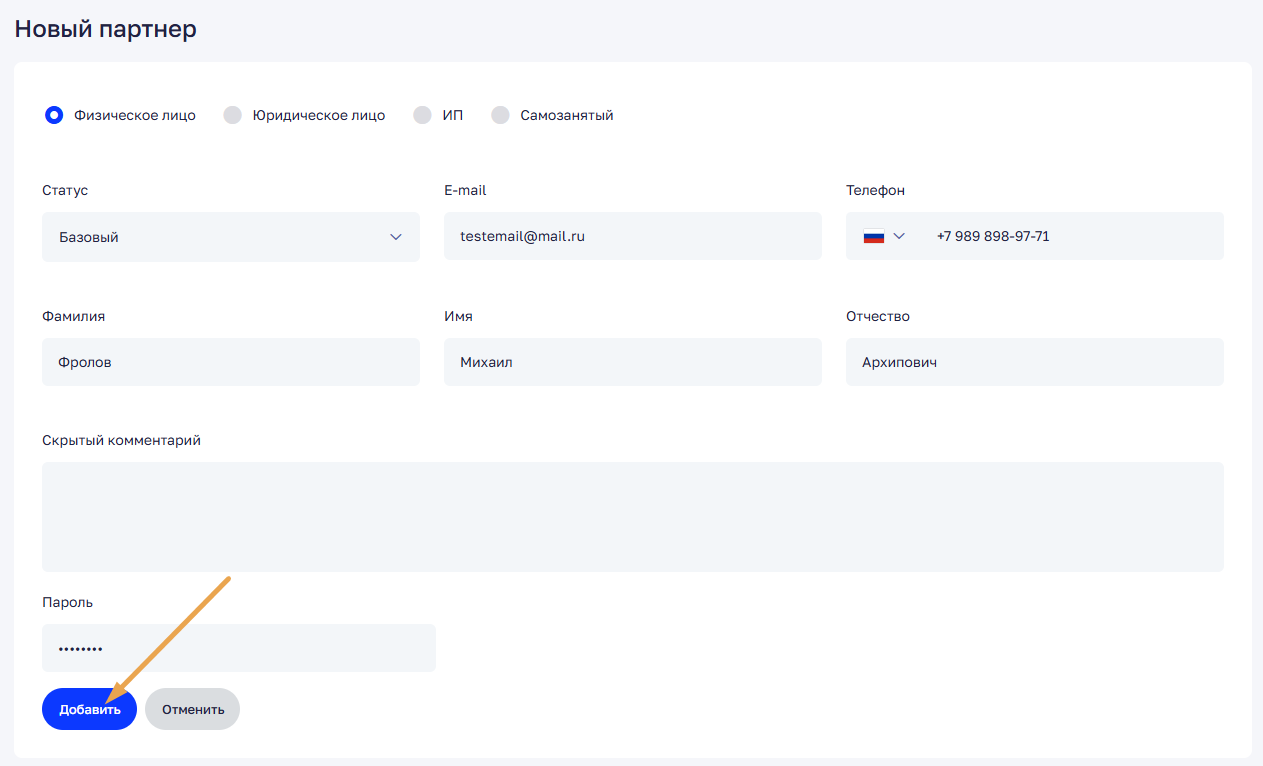Screen dimensions: 1263x766
Task: Focus the E-mail field with testemail@mail.ru
Action: pos(632,237)
